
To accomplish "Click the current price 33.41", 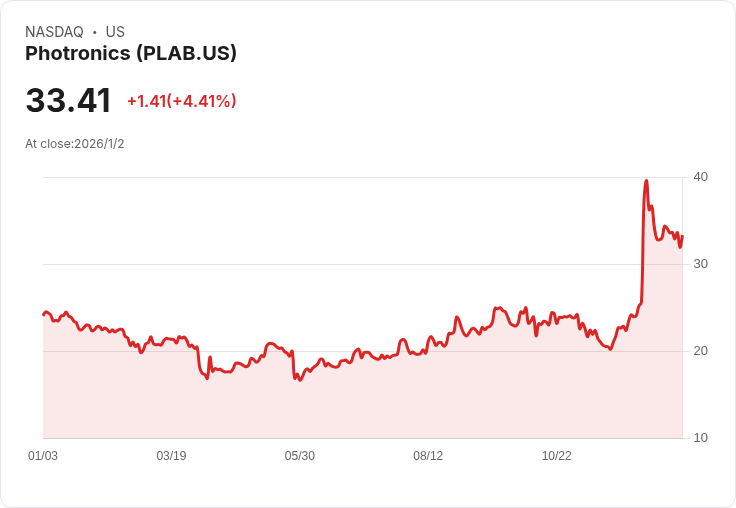I will coord(68,101).
